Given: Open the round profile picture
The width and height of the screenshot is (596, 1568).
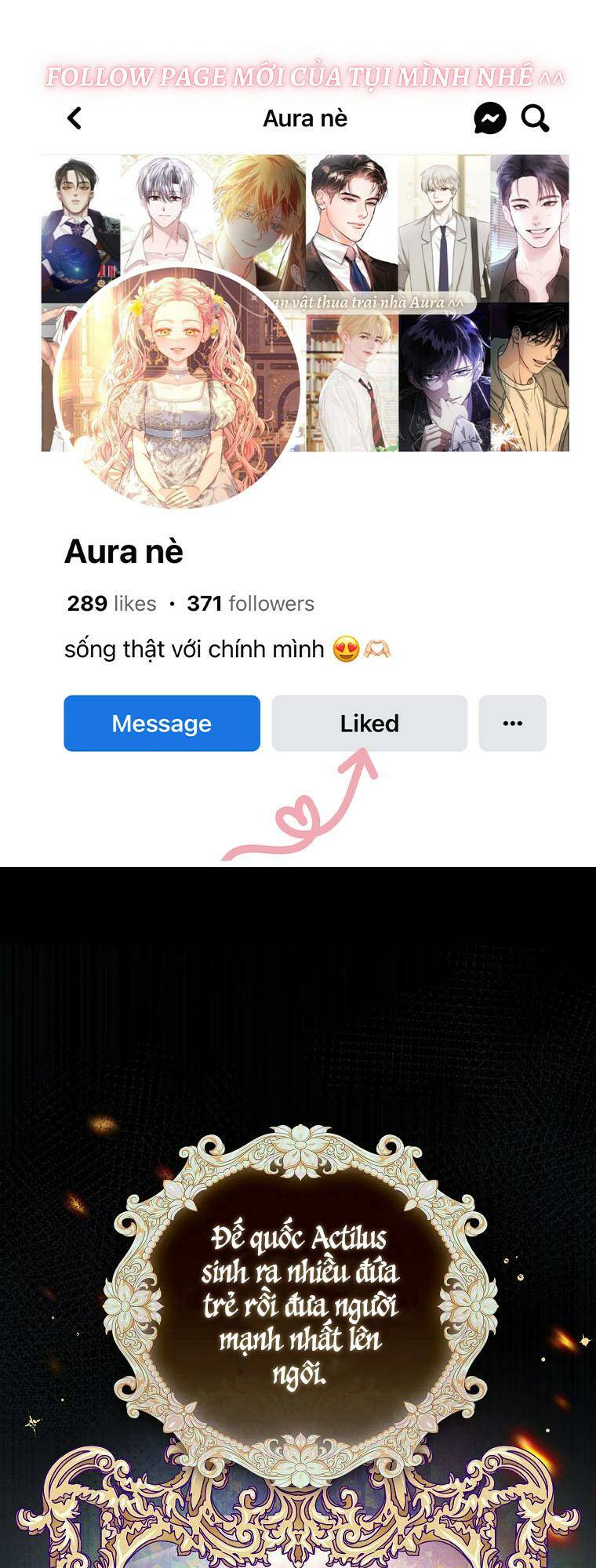Looking at the screenshot, I should coord(177,388).
